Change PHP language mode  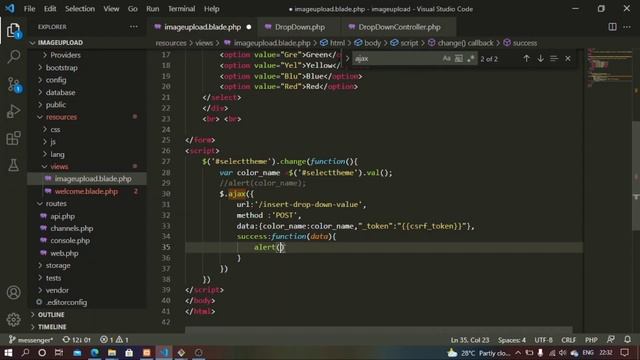point(591,340)
